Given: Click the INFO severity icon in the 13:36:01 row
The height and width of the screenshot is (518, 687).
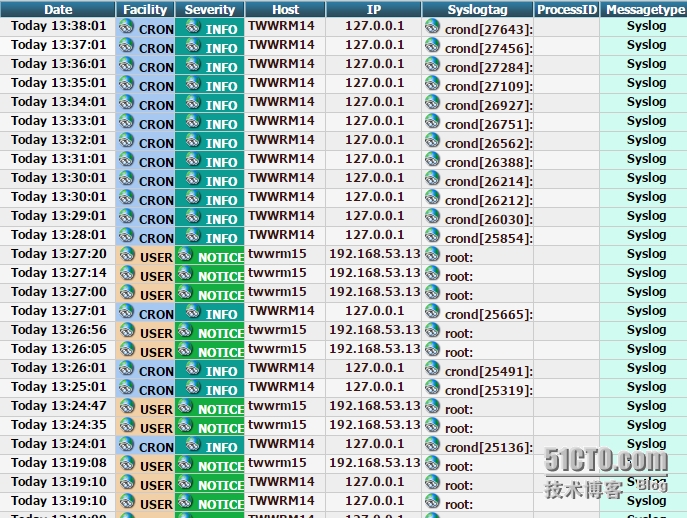Looking at the screenshot, I should pyautogui.click(x=192, y=65).
